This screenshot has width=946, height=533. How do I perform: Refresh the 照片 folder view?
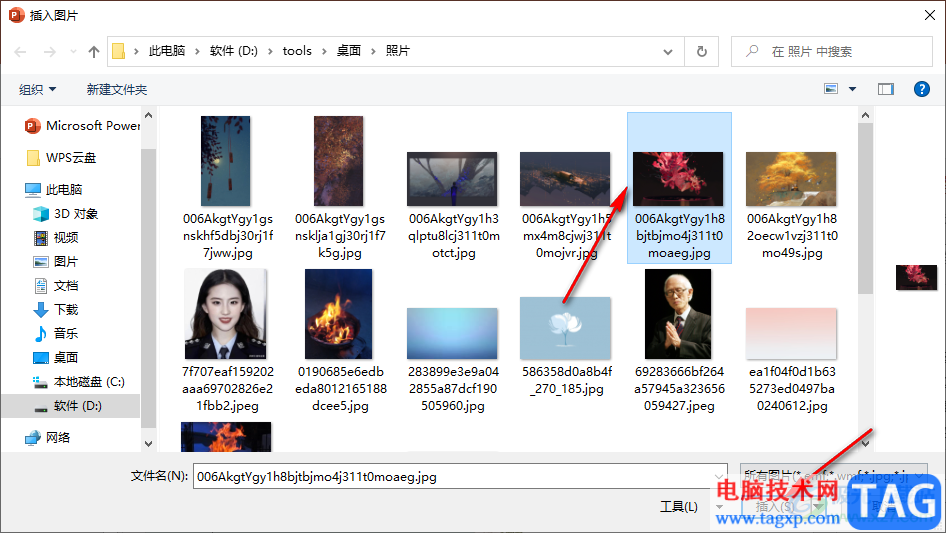702,52
